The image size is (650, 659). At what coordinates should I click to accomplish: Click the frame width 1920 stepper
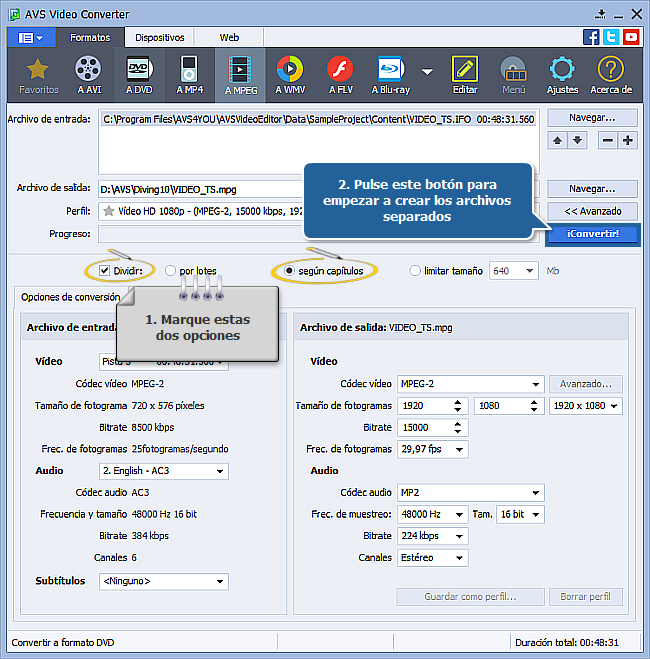coord(458,406)
